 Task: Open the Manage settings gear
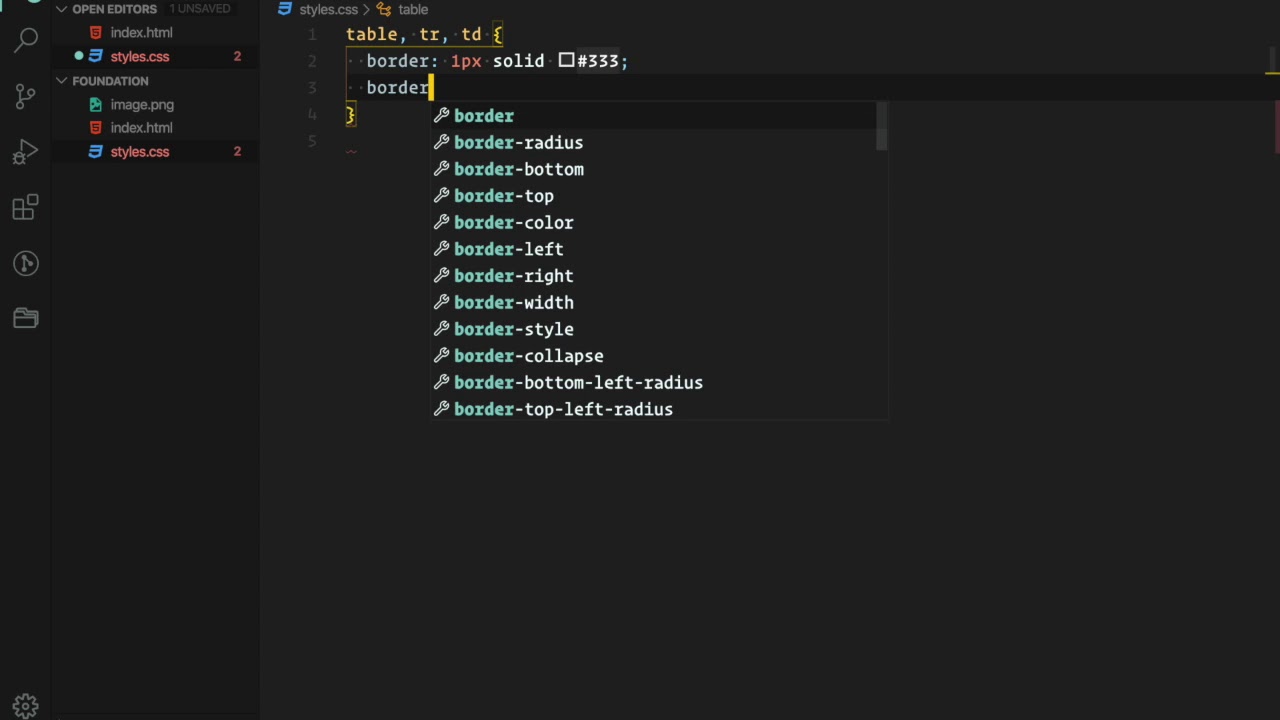pyautogui.click(x=26, y=706)
